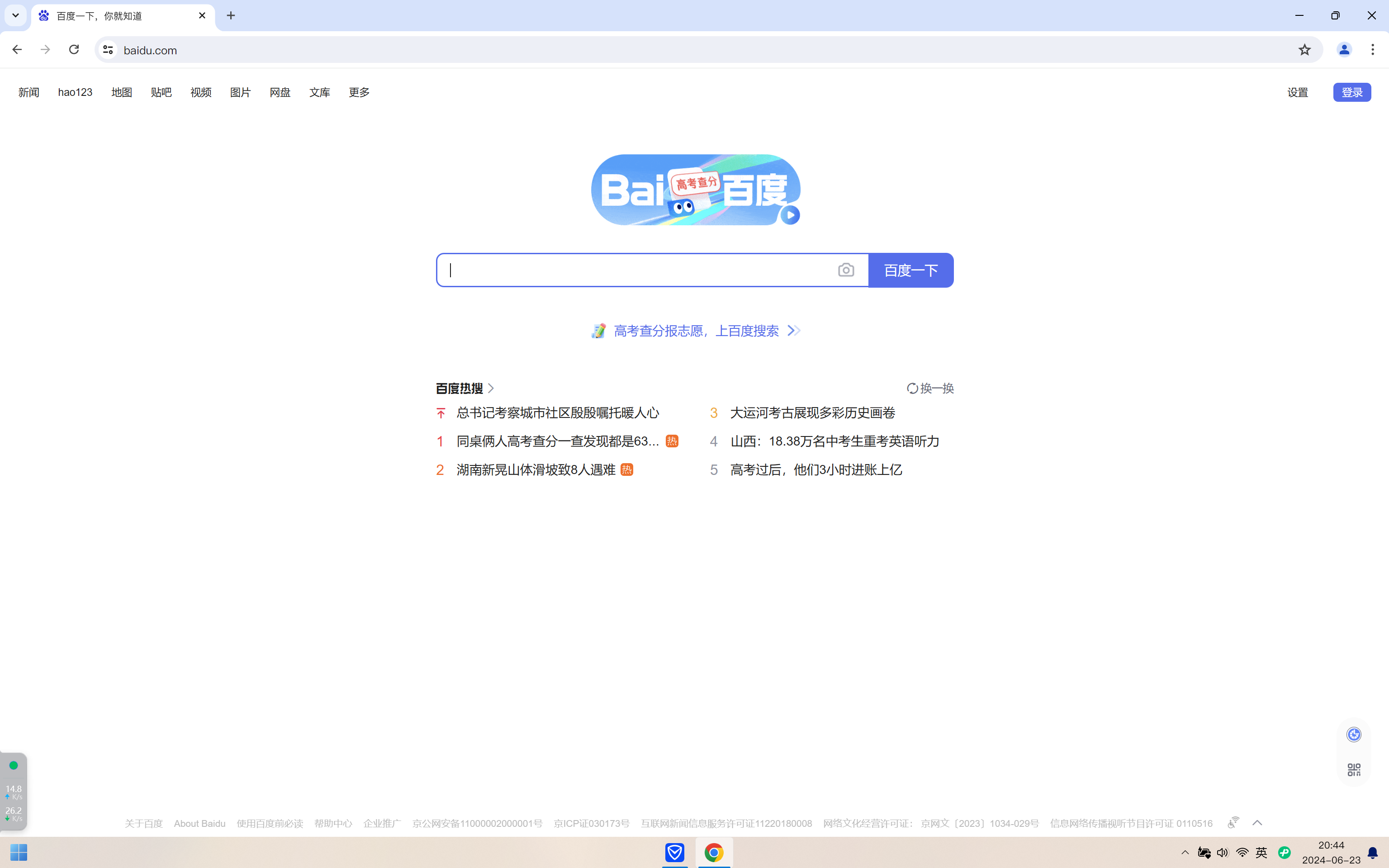This screenshot has height=868, width=1389.
Task: Play the Baidu logo animation
Action: 790,215
